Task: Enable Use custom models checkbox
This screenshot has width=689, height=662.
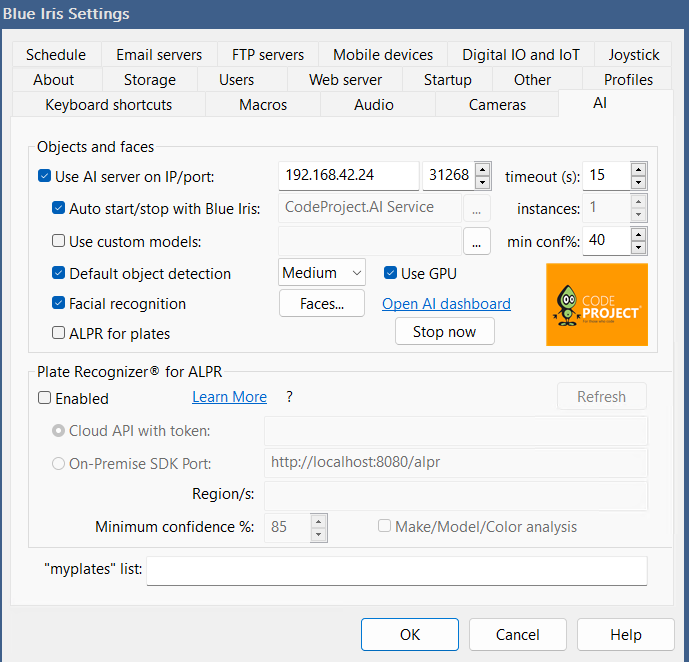Action: (58, 241)
